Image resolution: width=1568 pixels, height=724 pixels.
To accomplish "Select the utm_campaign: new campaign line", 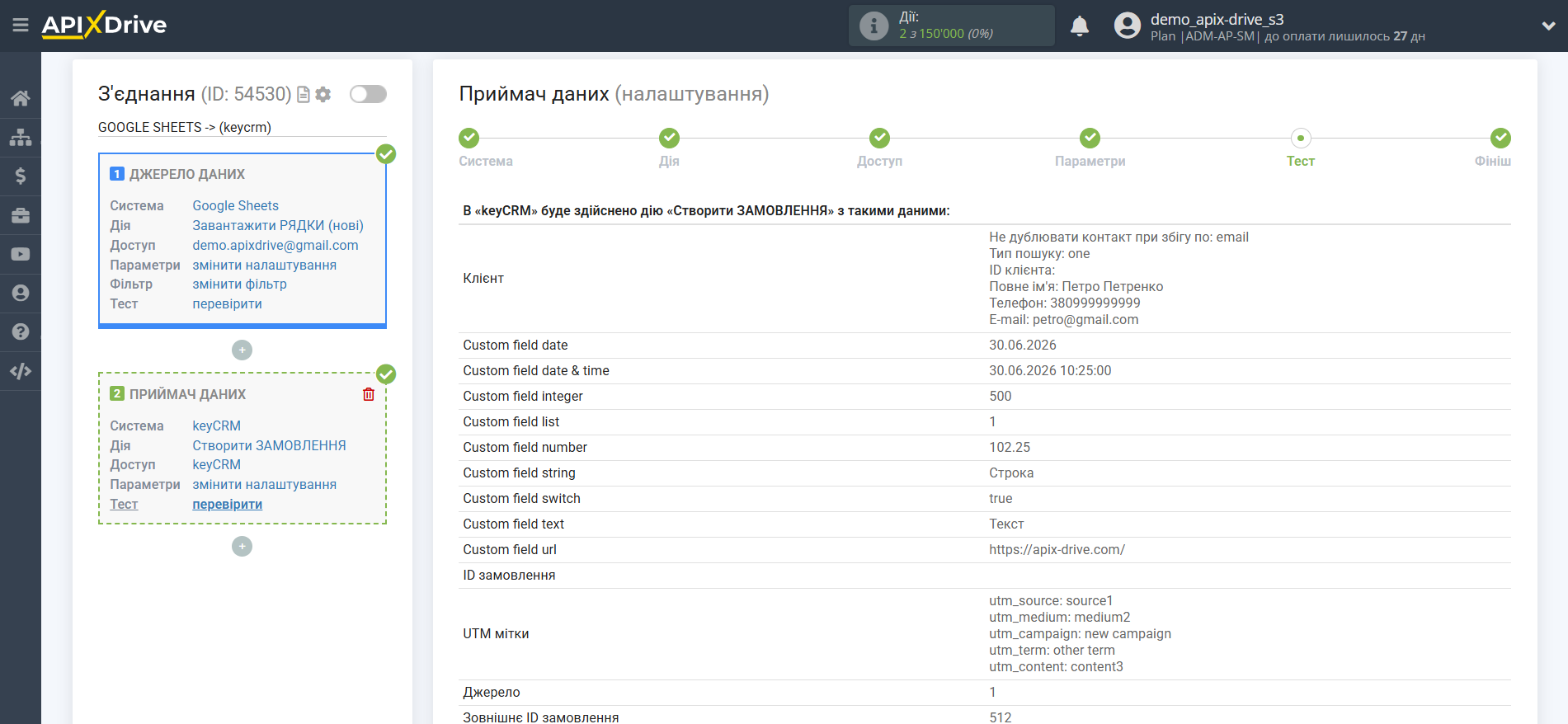I will tap(1080, 634).
